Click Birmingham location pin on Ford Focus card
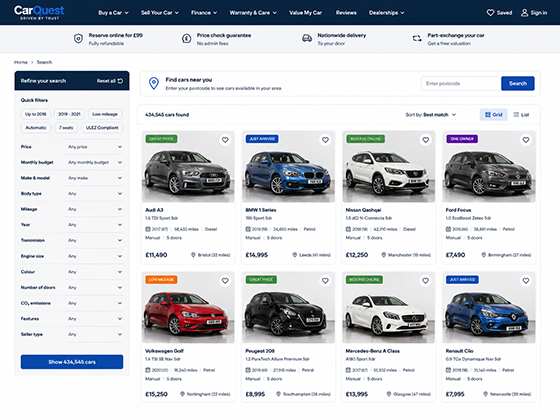This screenshot has height=420, width=560. point(484,255)
